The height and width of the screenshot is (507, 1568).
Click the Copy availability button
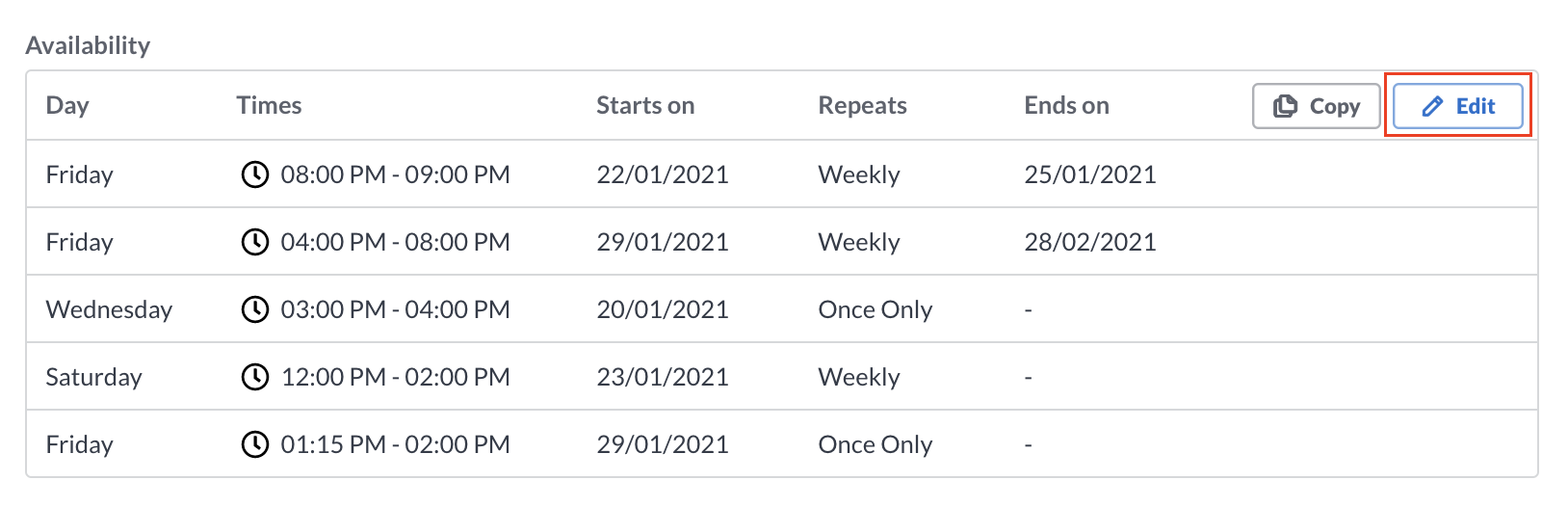[1316, 106]
